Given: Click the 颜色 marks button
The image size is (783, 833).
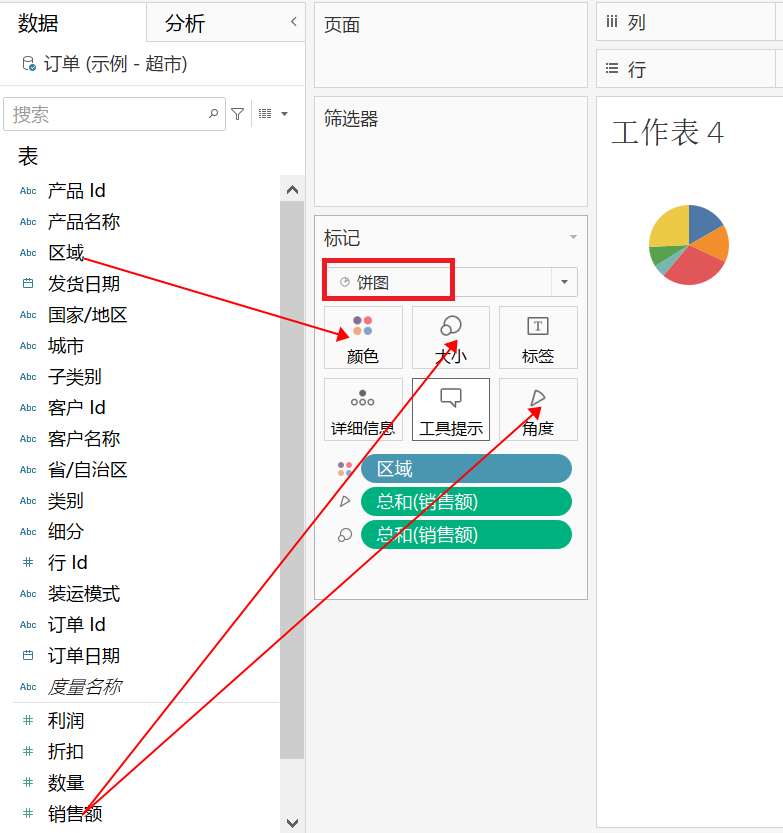Looking at the screenshot, I should tap(363, 338).
